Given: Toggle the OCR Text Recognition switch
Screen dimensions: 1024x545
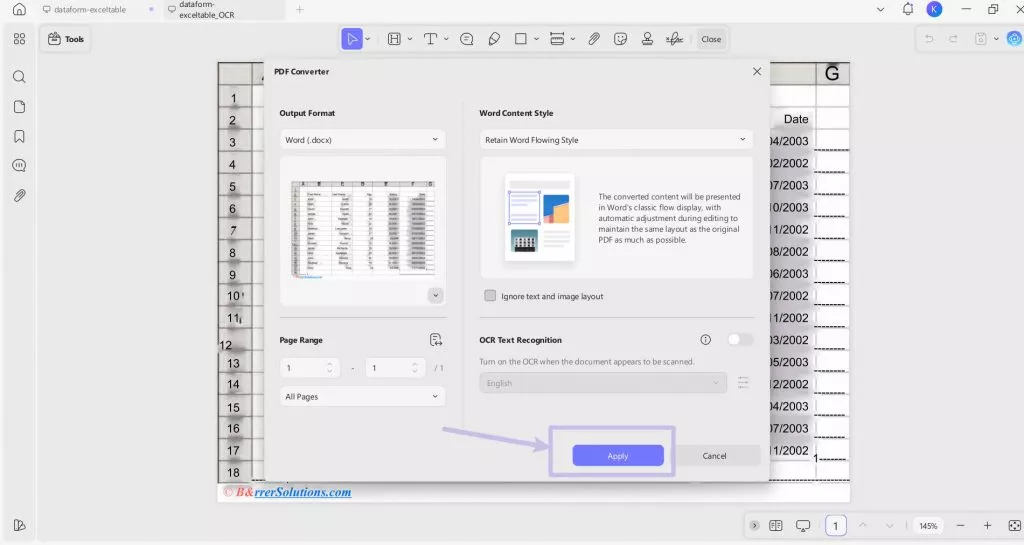Looking at the screenshot, I should pos(740,339).
